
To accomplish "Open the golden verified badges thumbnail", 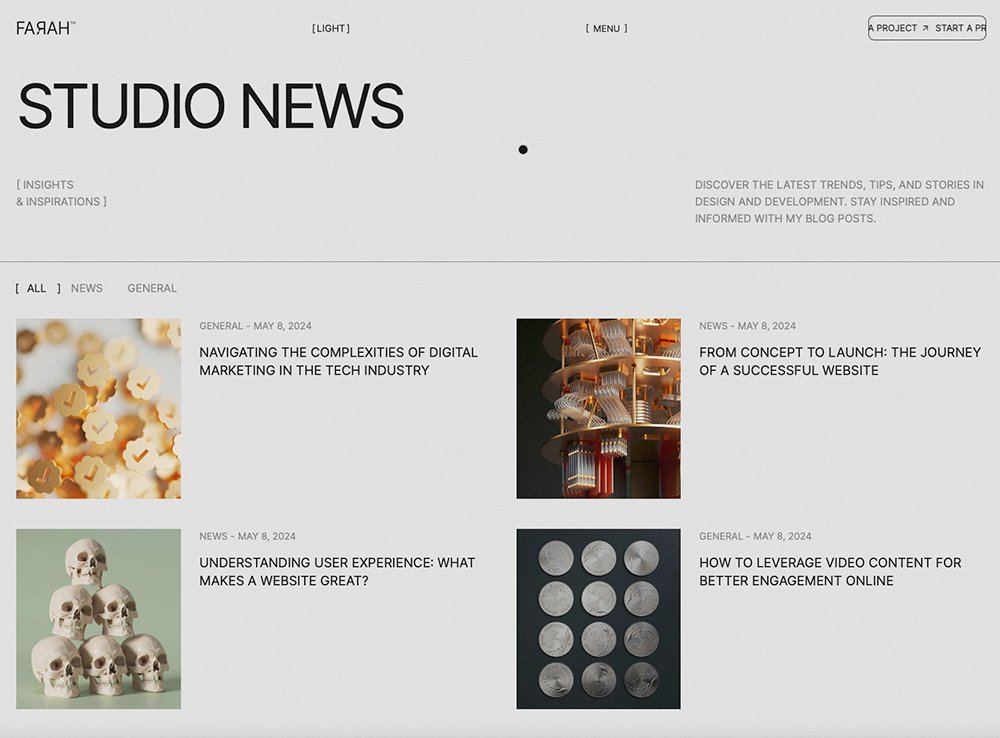I will (98, 408).
